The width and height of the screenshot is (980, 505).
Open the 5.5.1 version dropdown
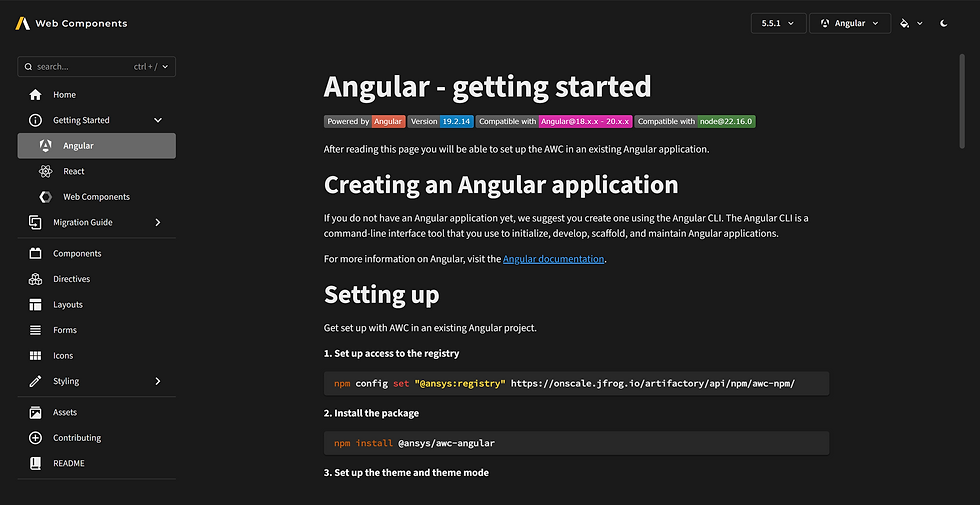tap(778, 24)
